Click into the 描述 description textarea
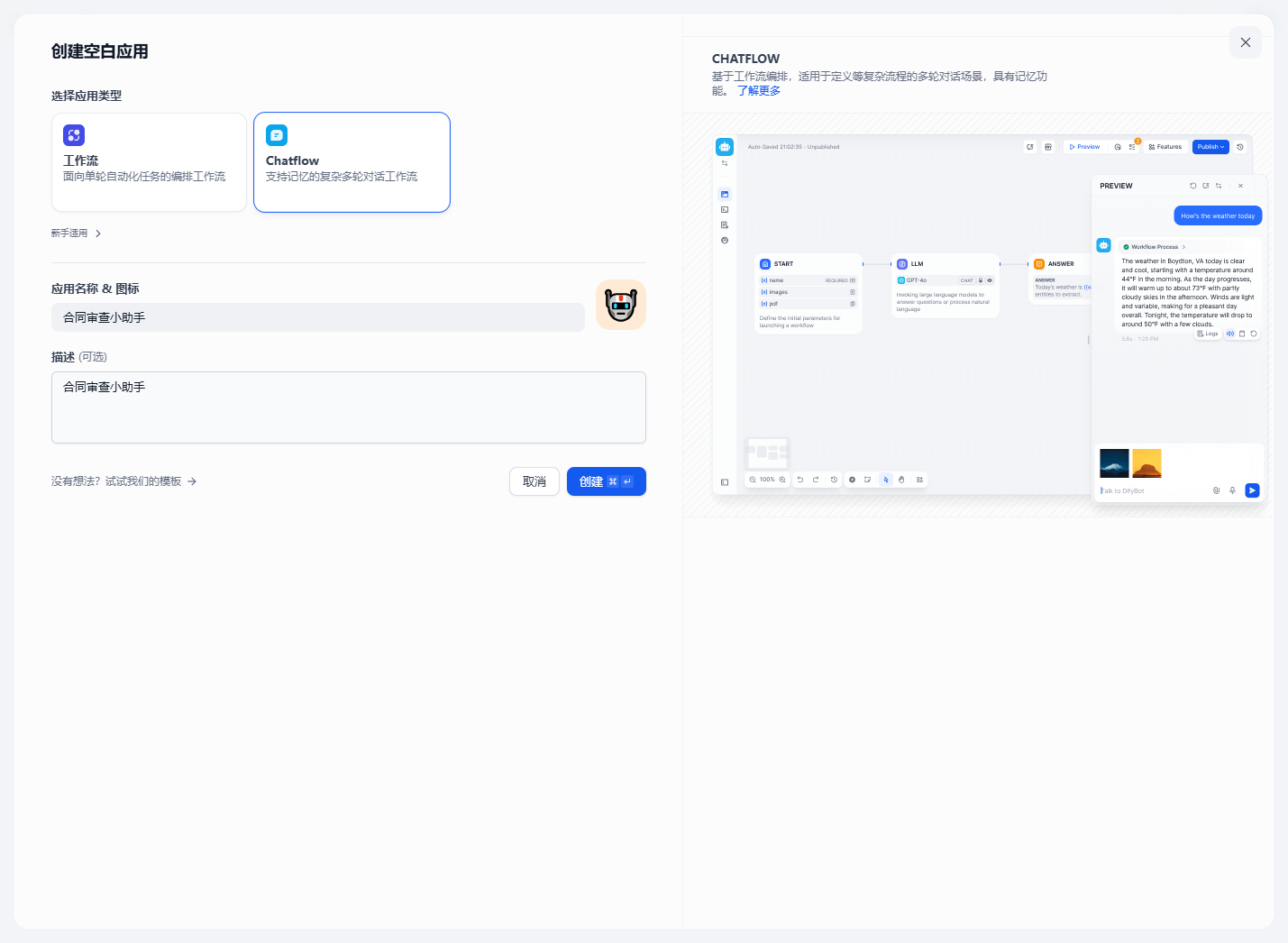 coord(349,407)
